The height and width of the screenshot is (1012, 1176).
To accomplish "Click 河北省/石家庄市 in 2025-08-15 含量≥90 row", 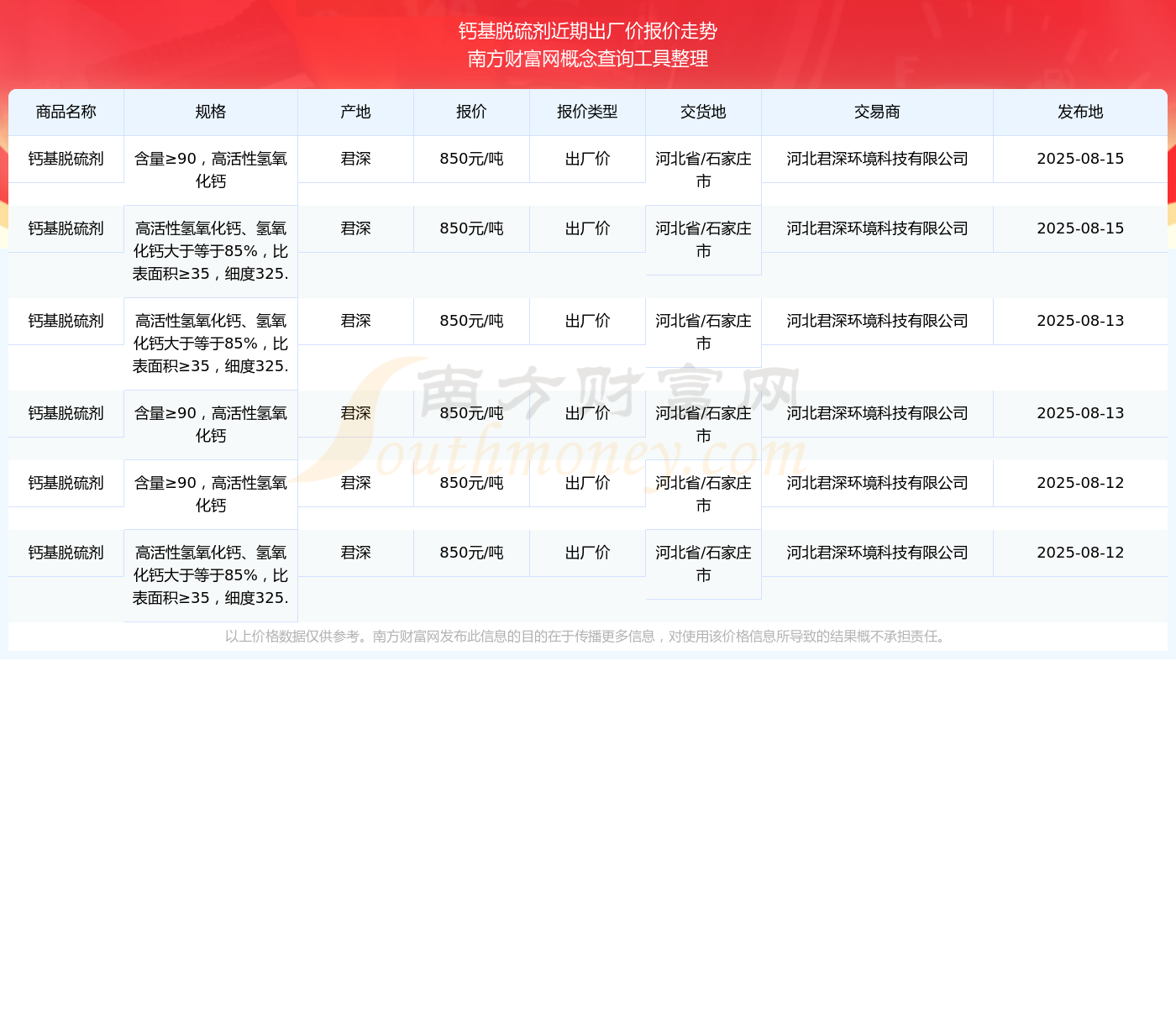I will [704, 170].
